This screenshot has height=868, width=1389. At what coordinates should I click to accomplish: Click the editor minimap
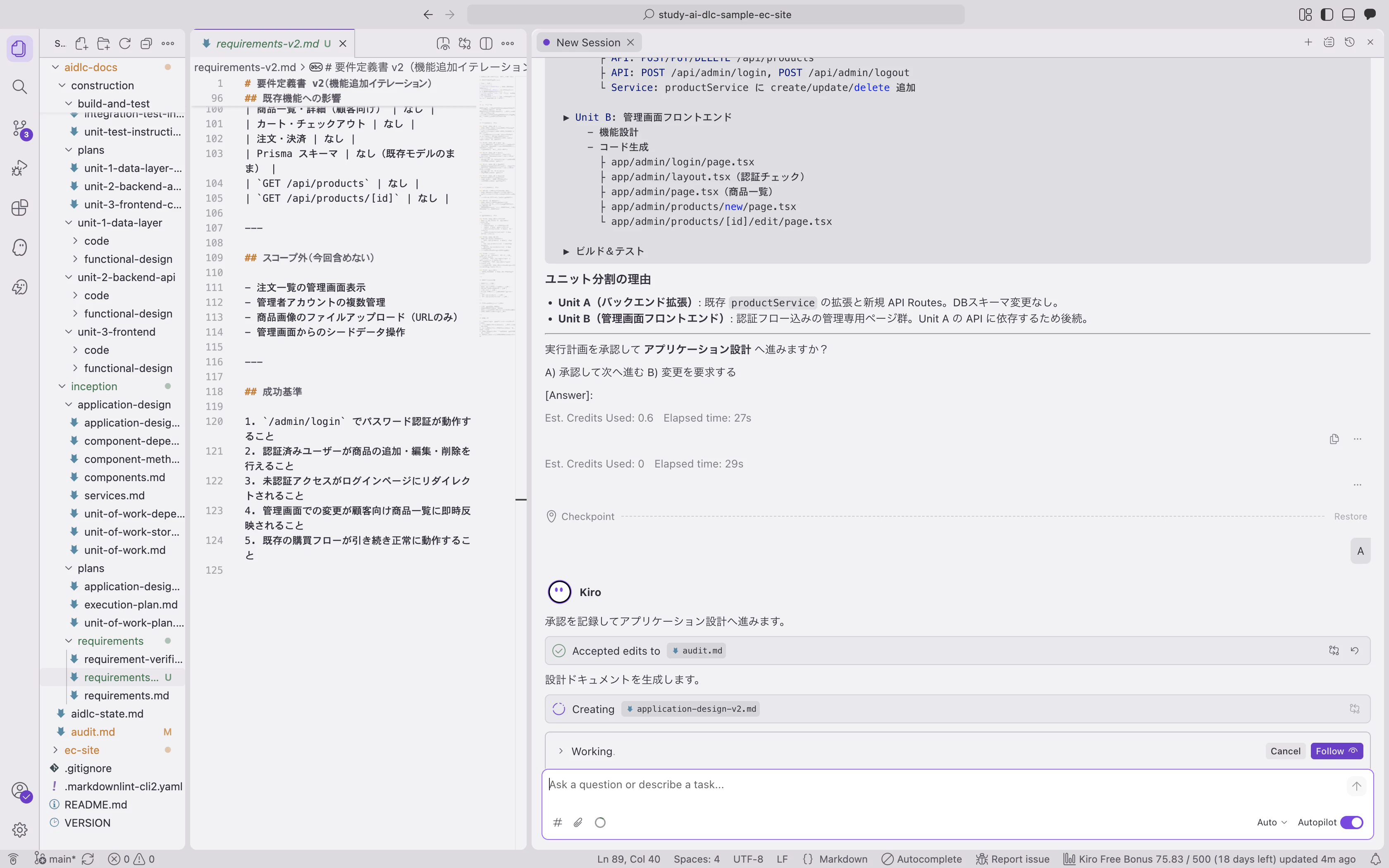coord(497,207)
